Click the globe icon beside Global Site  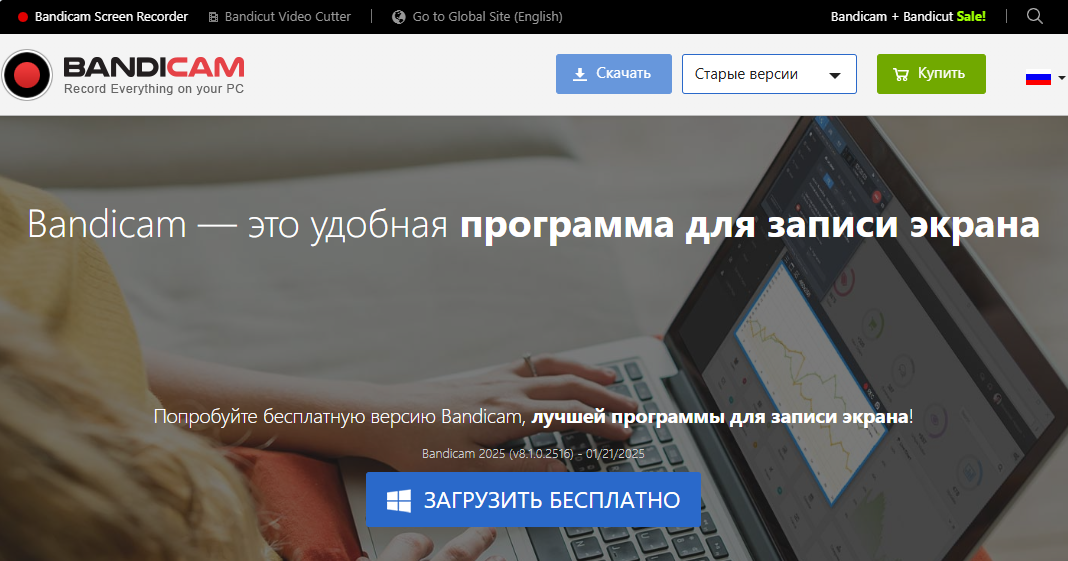(x=398, y=17)
